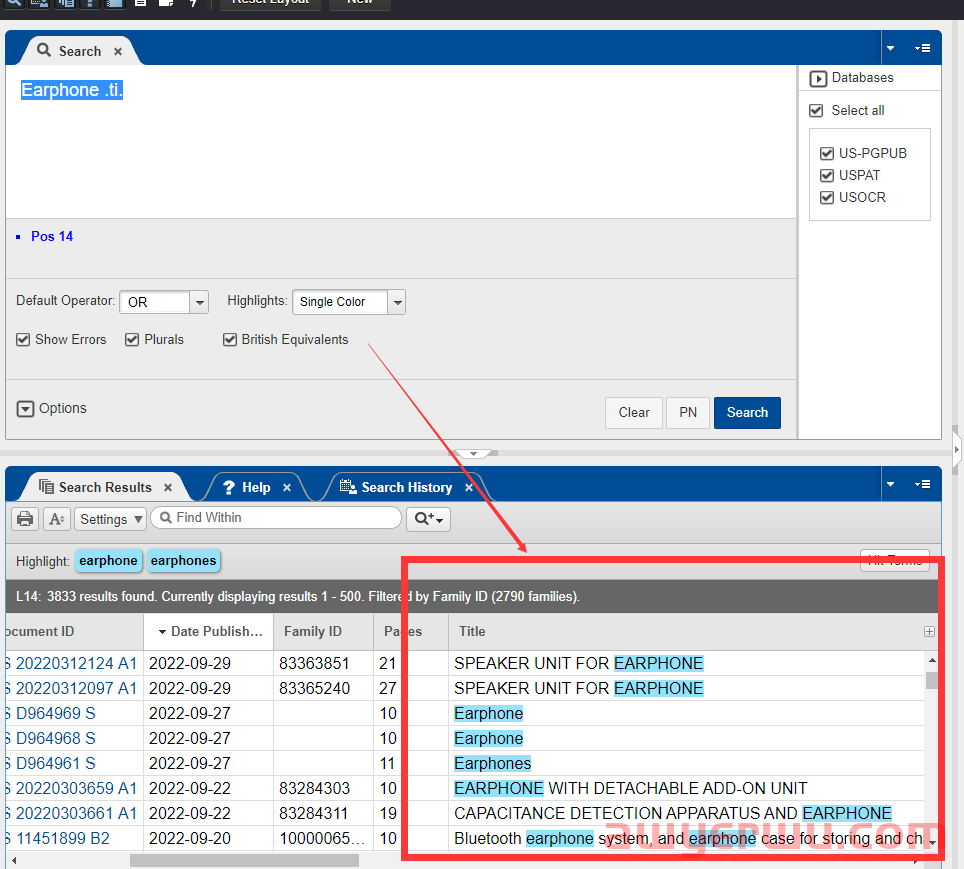Click the print icon in Search Results toolbar
Viewport: 964px width, 869px height.
tap(26, 519)
